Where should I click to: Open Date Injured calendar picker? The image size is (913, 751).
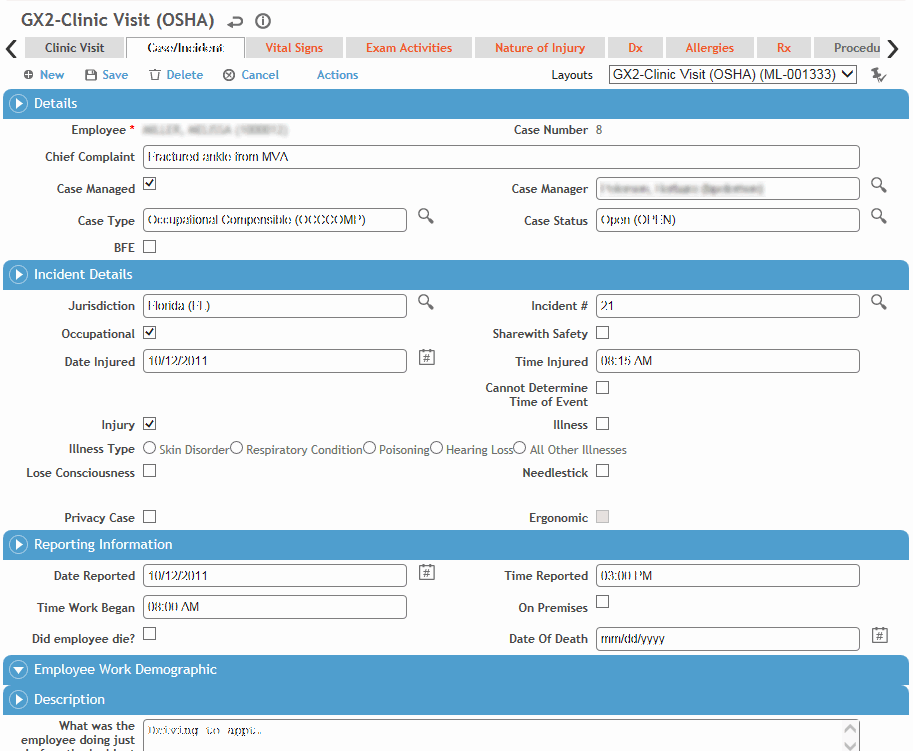(x=427, y=357)
